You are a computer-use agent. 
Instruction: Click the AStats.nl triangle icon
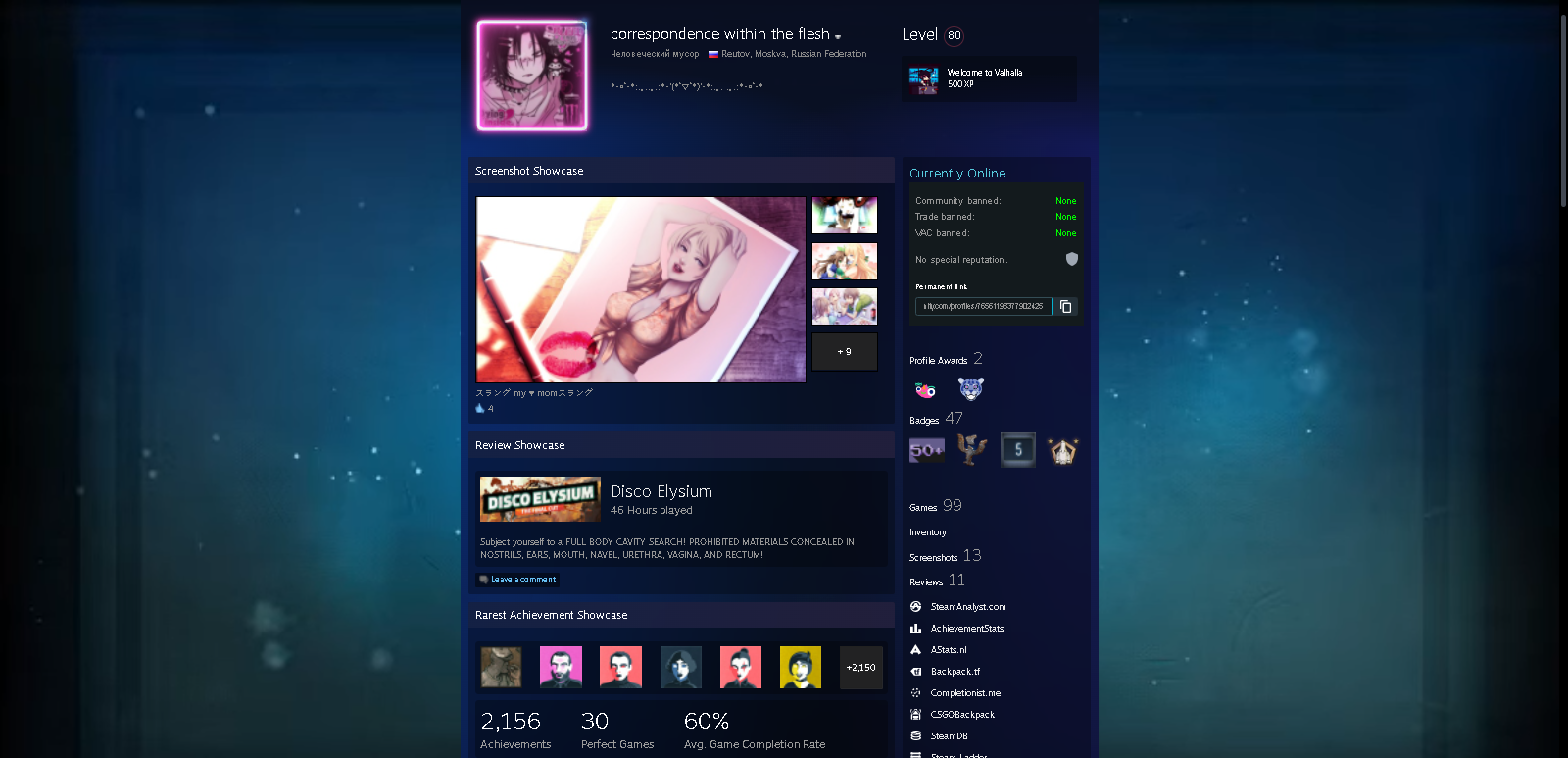[x=915, y=650]
